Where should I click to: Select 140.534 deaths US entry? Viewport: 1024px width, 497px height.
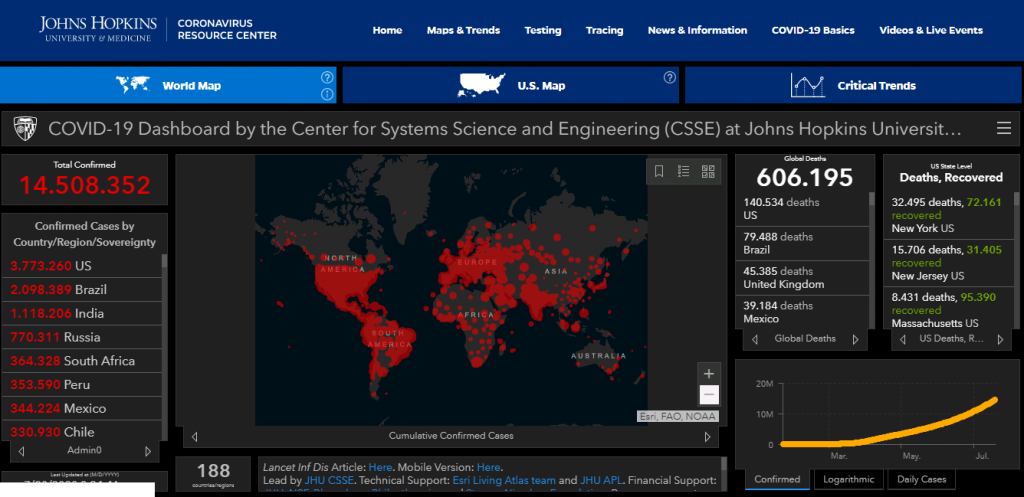click(x=803, y=208)
